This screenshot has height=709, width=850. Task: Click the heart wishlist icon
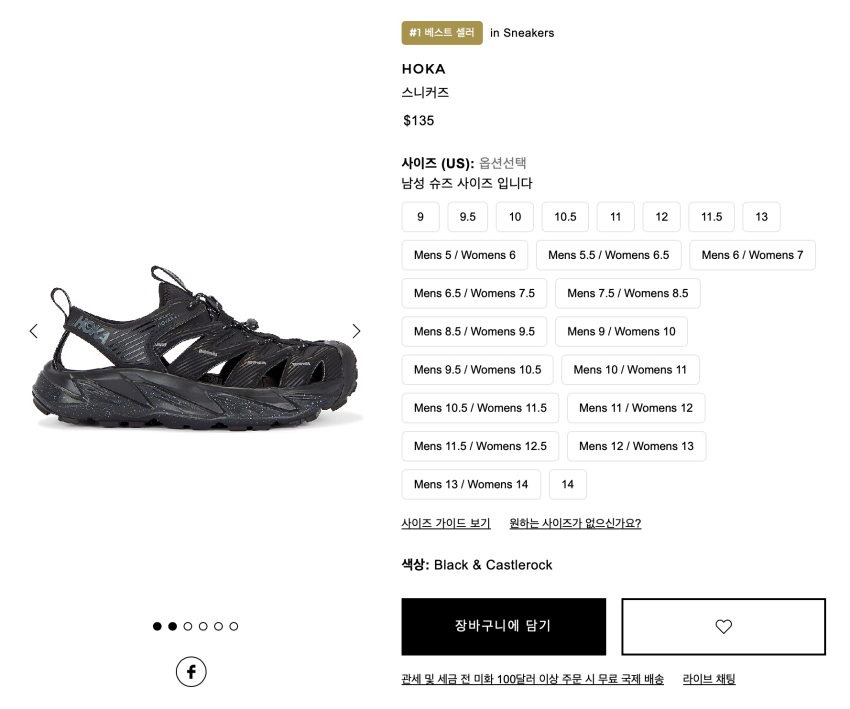point(723,627)
